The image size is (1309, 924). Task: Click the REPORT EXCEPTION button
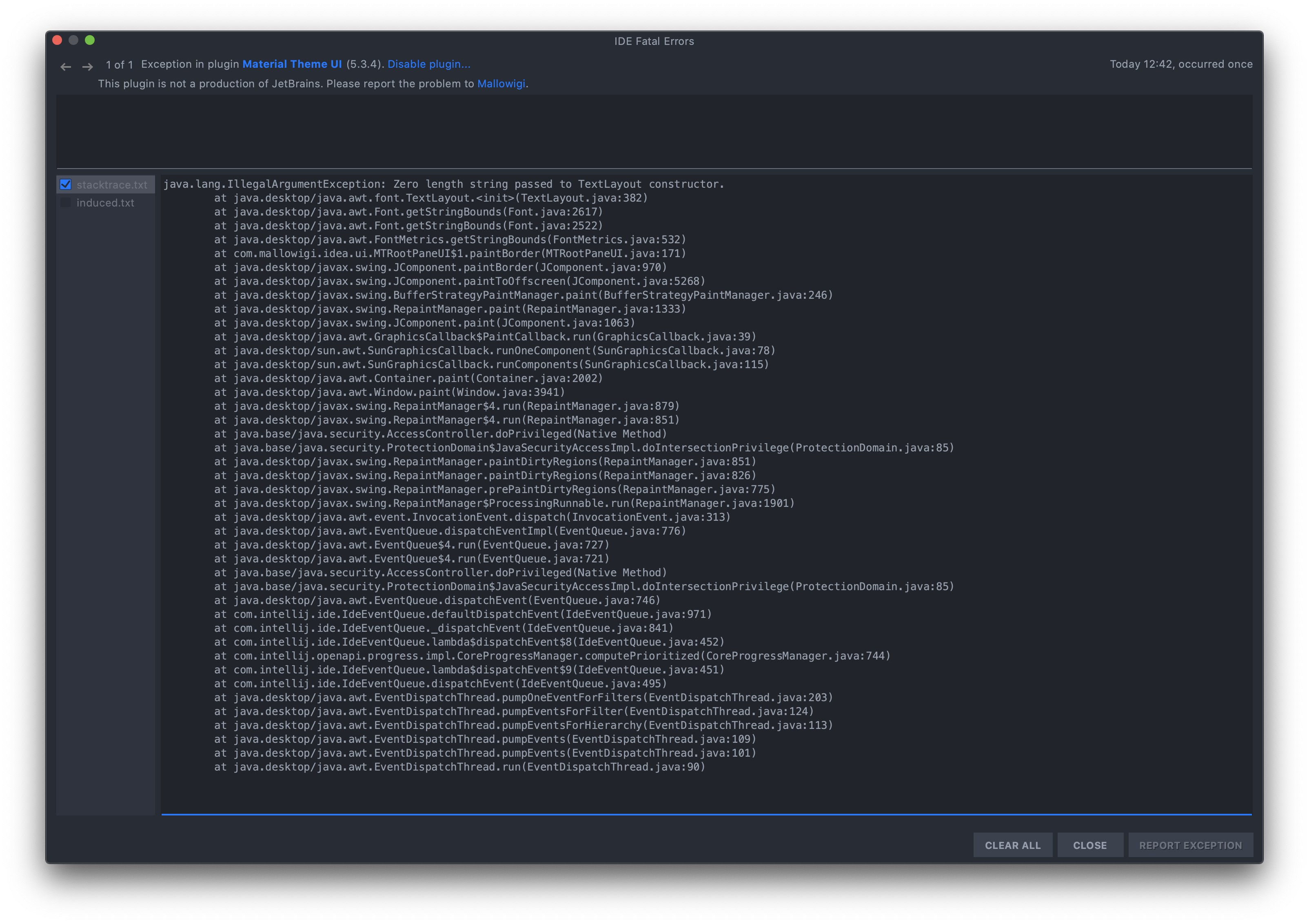(1190, 845)
